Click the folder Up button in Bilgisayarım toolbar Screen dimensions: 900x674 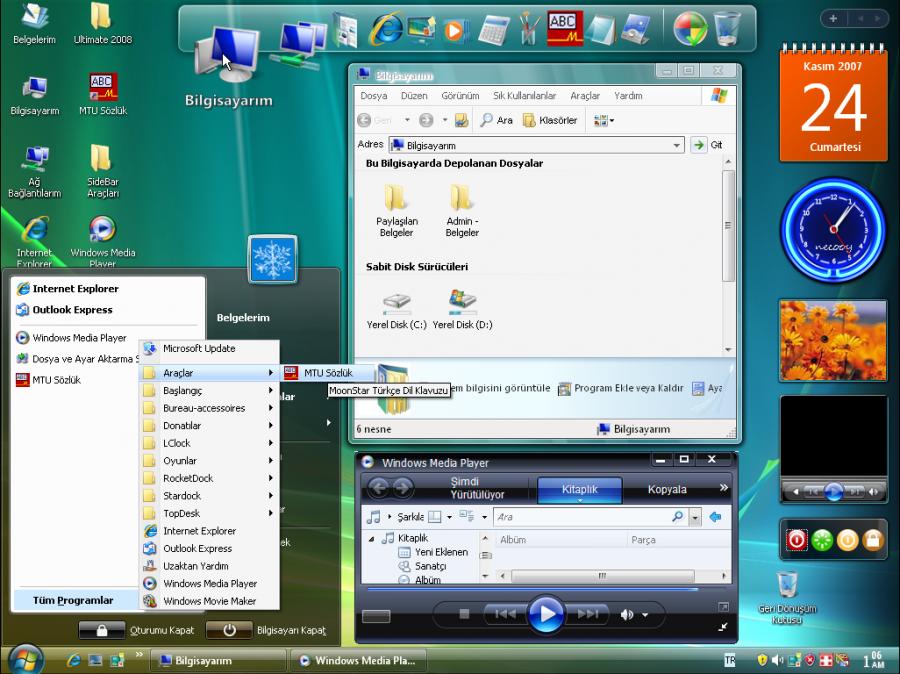[461, 120]
